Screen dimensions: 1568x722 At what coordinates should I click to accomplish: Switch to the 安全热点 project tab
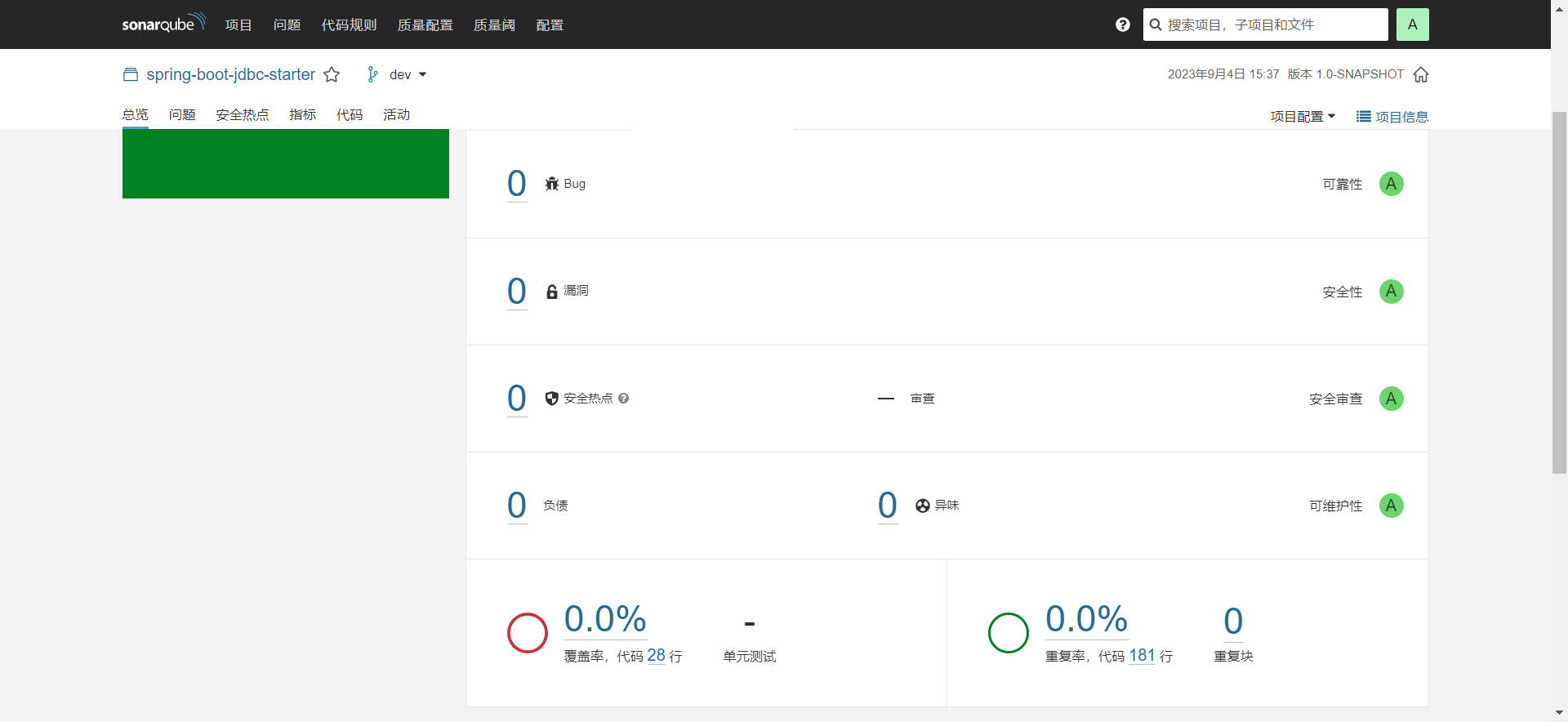[x=243, y=114]
